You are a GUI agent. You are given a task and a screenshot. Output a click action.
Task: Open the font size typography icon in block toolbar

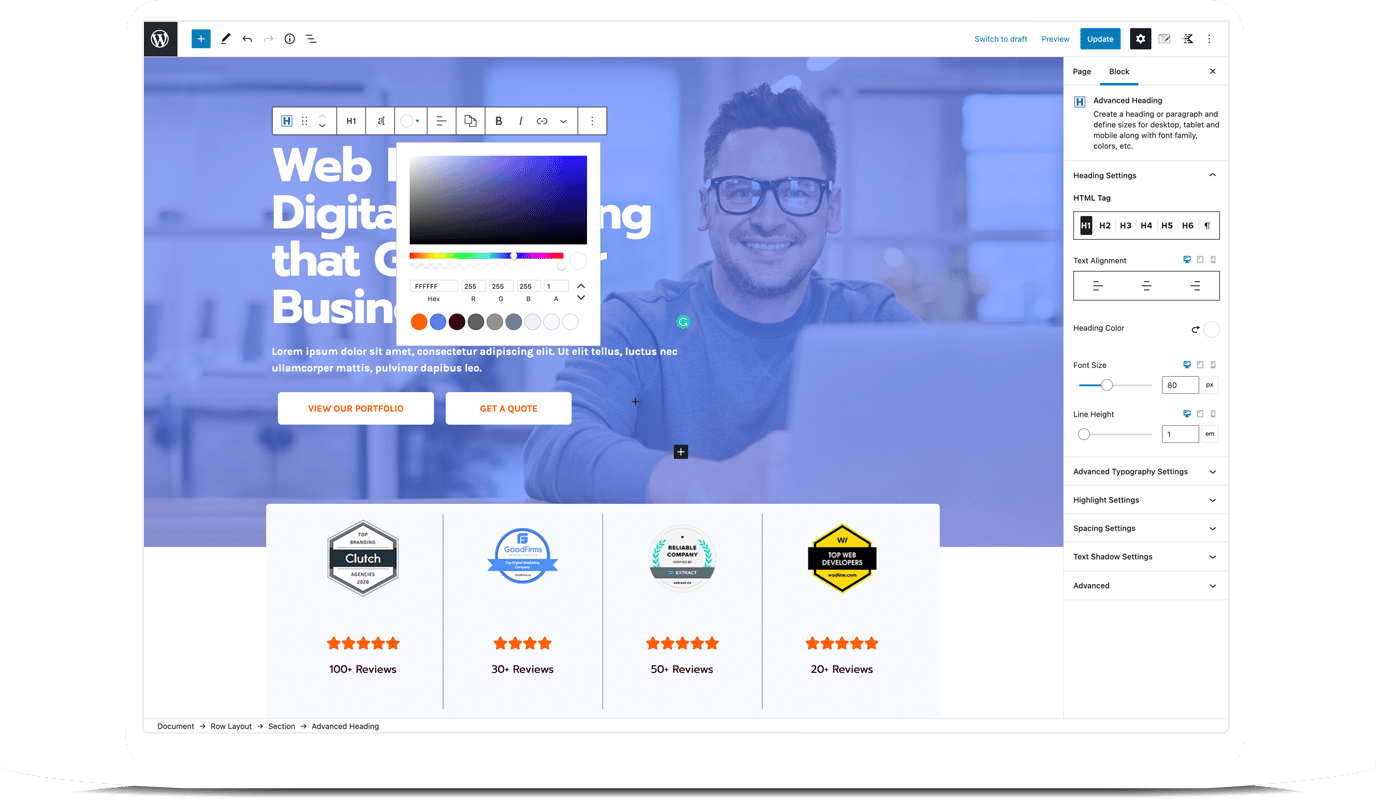tap(381, 121)
